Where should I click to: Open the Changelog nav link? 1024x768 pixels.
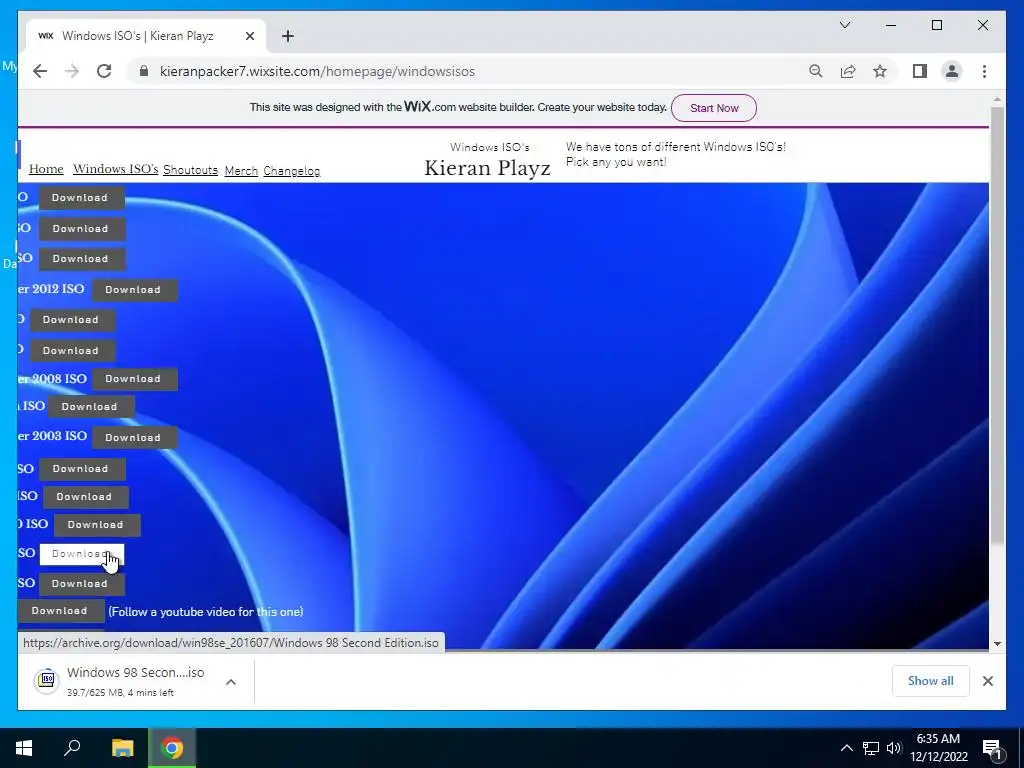(x=291, y=171)
